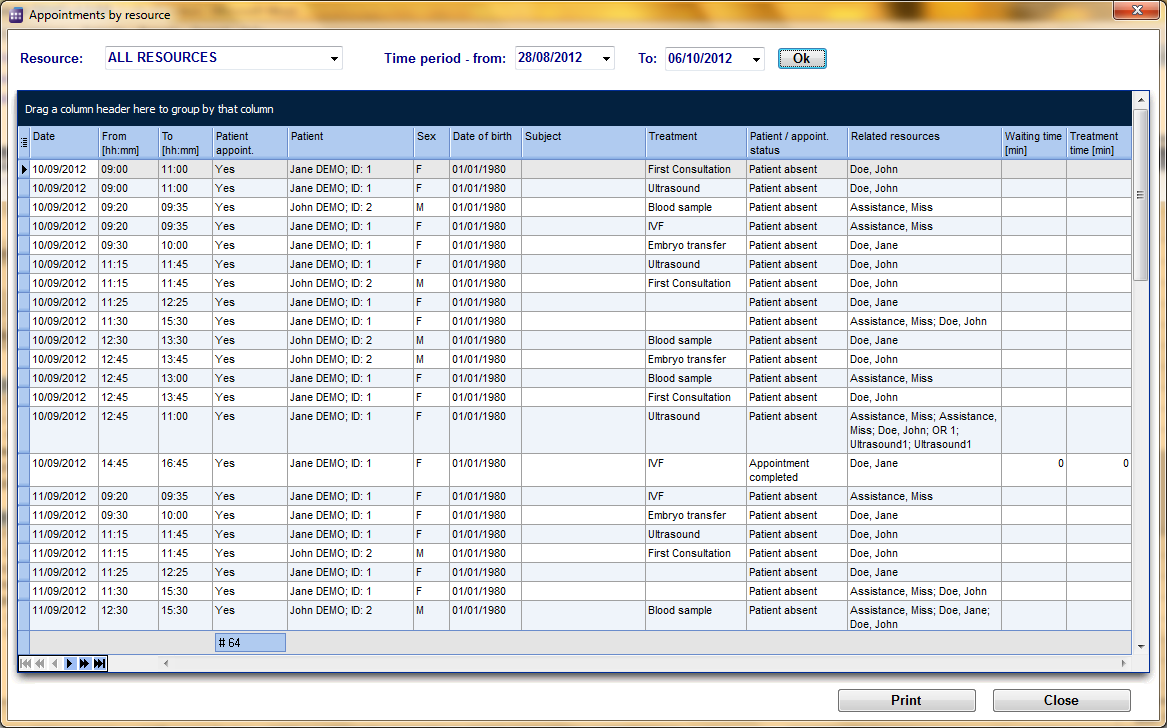Click 11/09/2012 09:20 IVF treatment cell
This screenshot has height=728, width=1167.
coord(696,496)
